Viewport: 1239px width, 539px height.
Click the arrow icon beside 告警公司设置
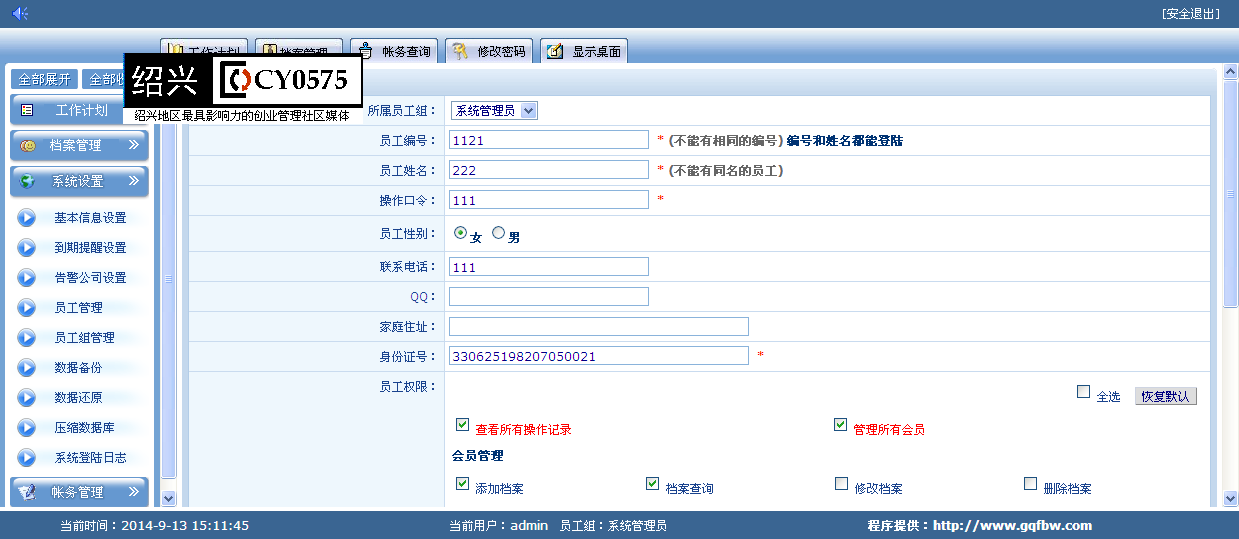[27, 277]
